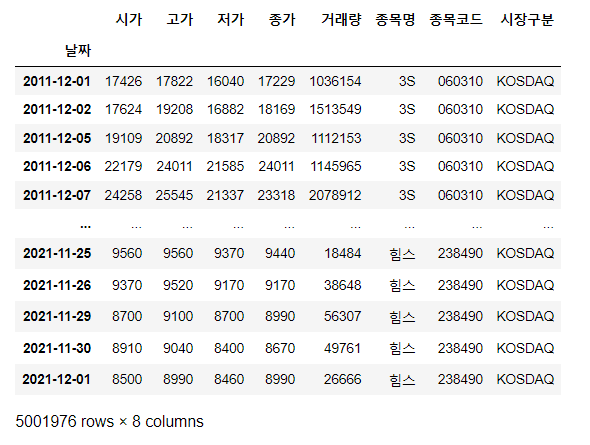
Task: Click the 저가 value 18317
Action: click(x=225, y=138)
